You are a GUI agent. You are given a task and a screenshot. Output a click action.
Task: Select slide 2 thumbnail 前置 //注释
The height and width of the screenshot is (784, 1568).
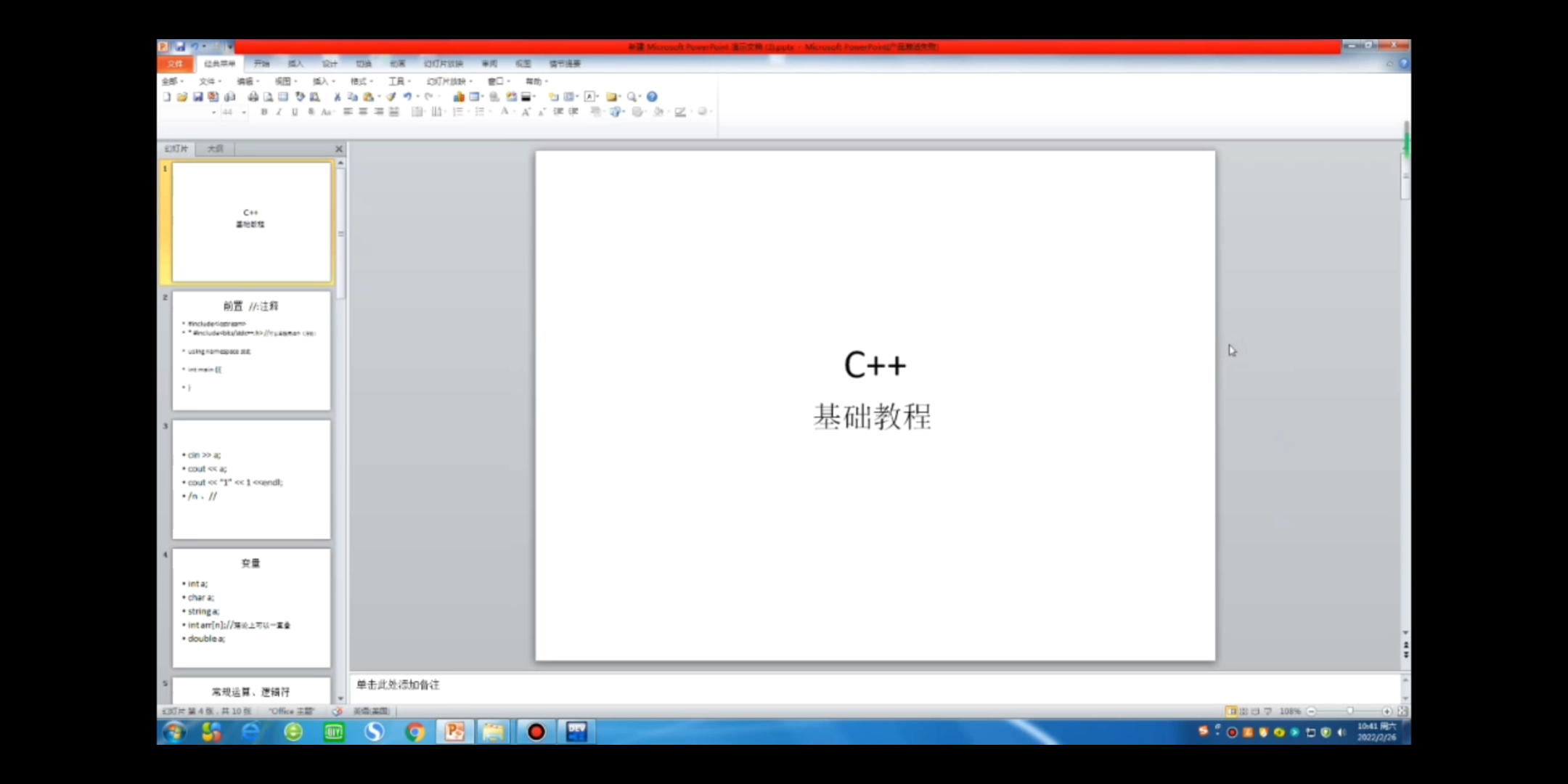coord(251,351)
